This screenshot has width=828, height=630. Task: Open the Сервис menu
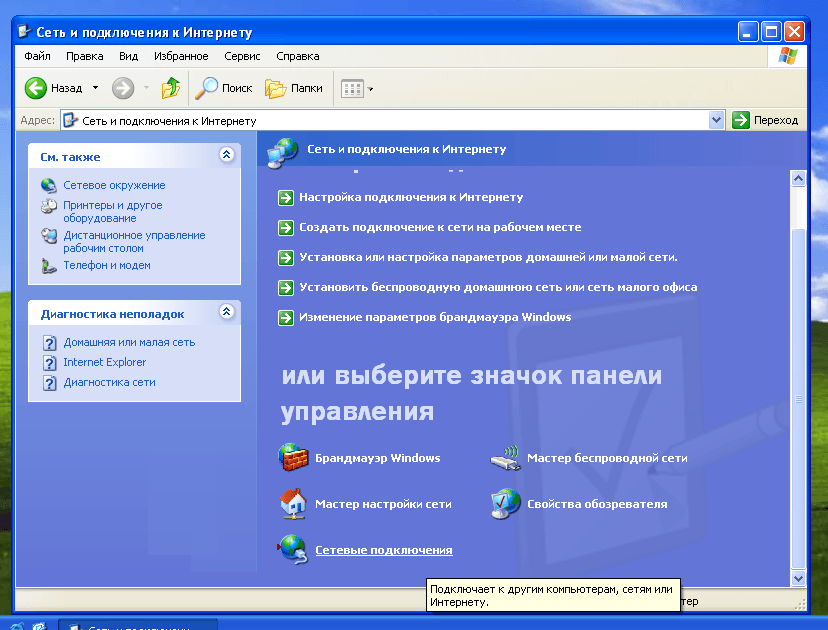(x=242, y=56)
